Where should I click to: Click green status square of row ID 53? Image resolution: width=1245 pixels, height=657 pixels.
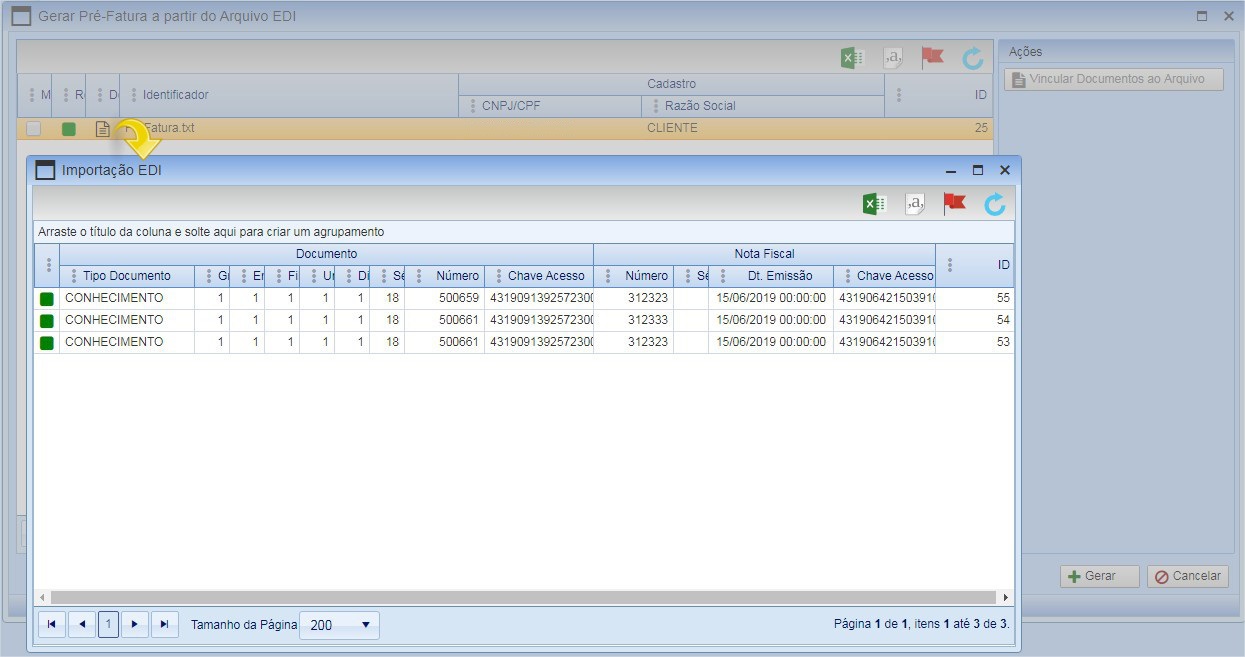tap(47, 343)
